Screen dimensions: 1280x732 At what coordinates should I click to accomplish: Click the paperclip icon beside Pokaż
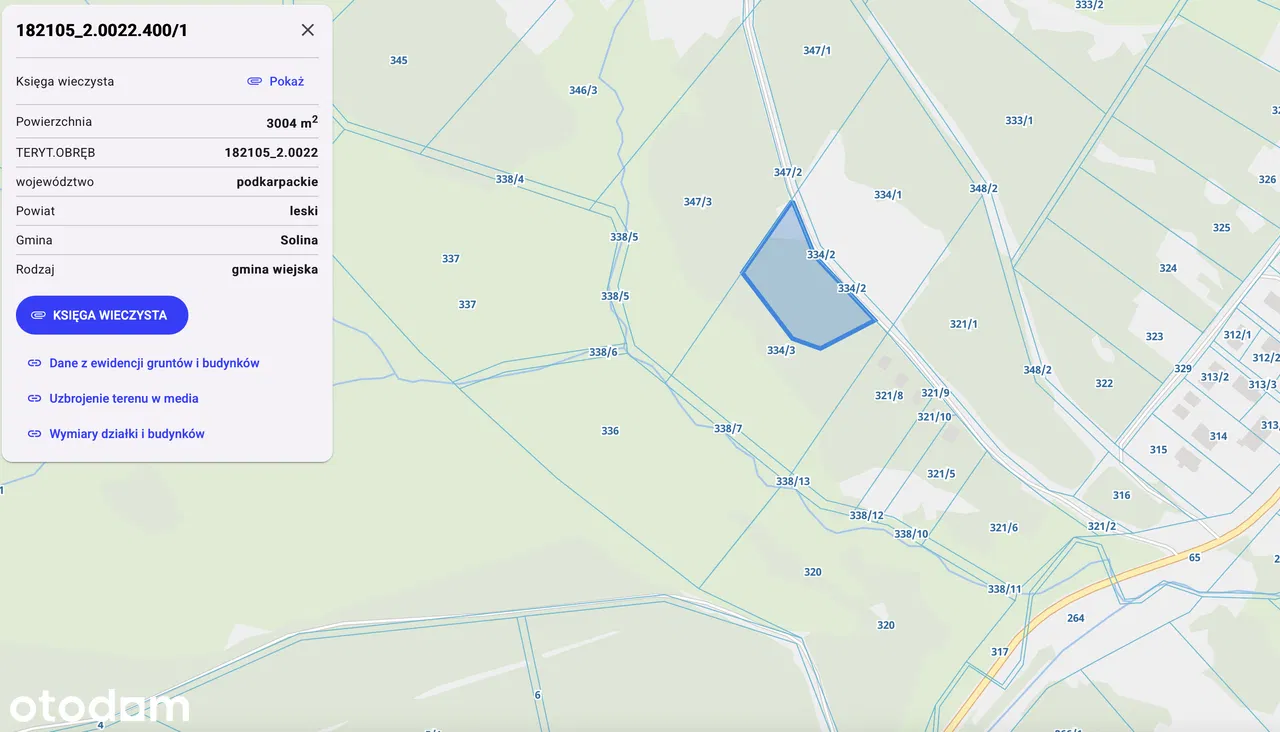point(254,81)
